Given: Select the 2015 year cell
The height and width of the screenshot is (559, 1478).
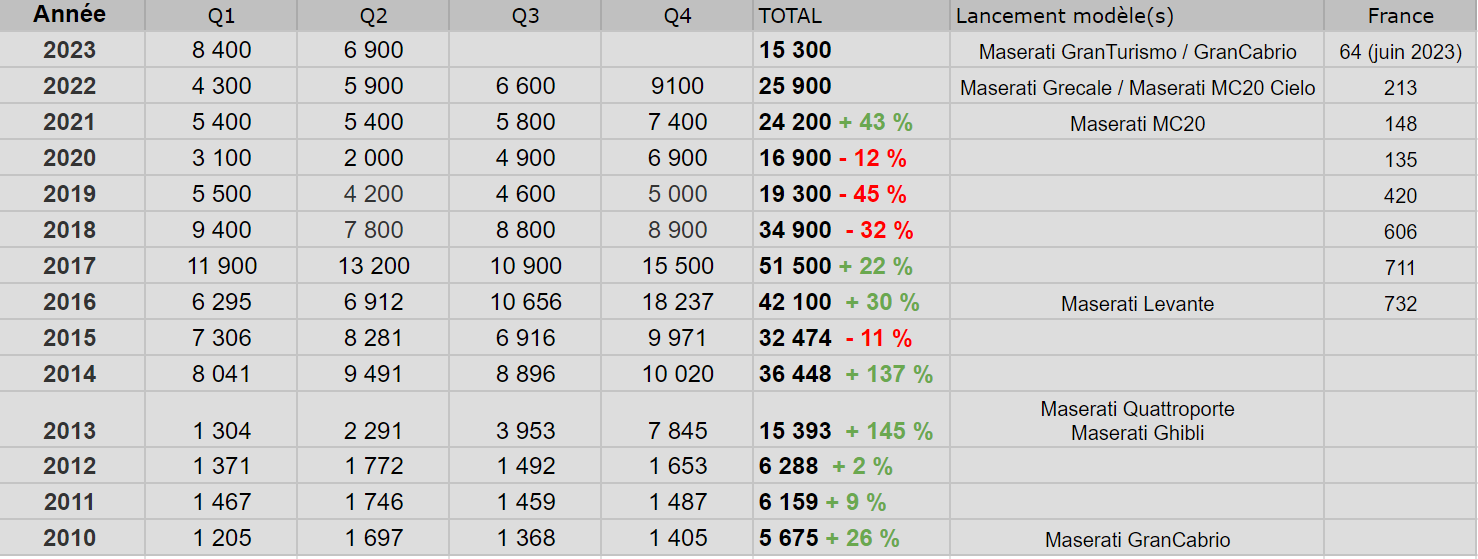Looking at the screenshot, I should pyautogui.click(x=72, y=338).
